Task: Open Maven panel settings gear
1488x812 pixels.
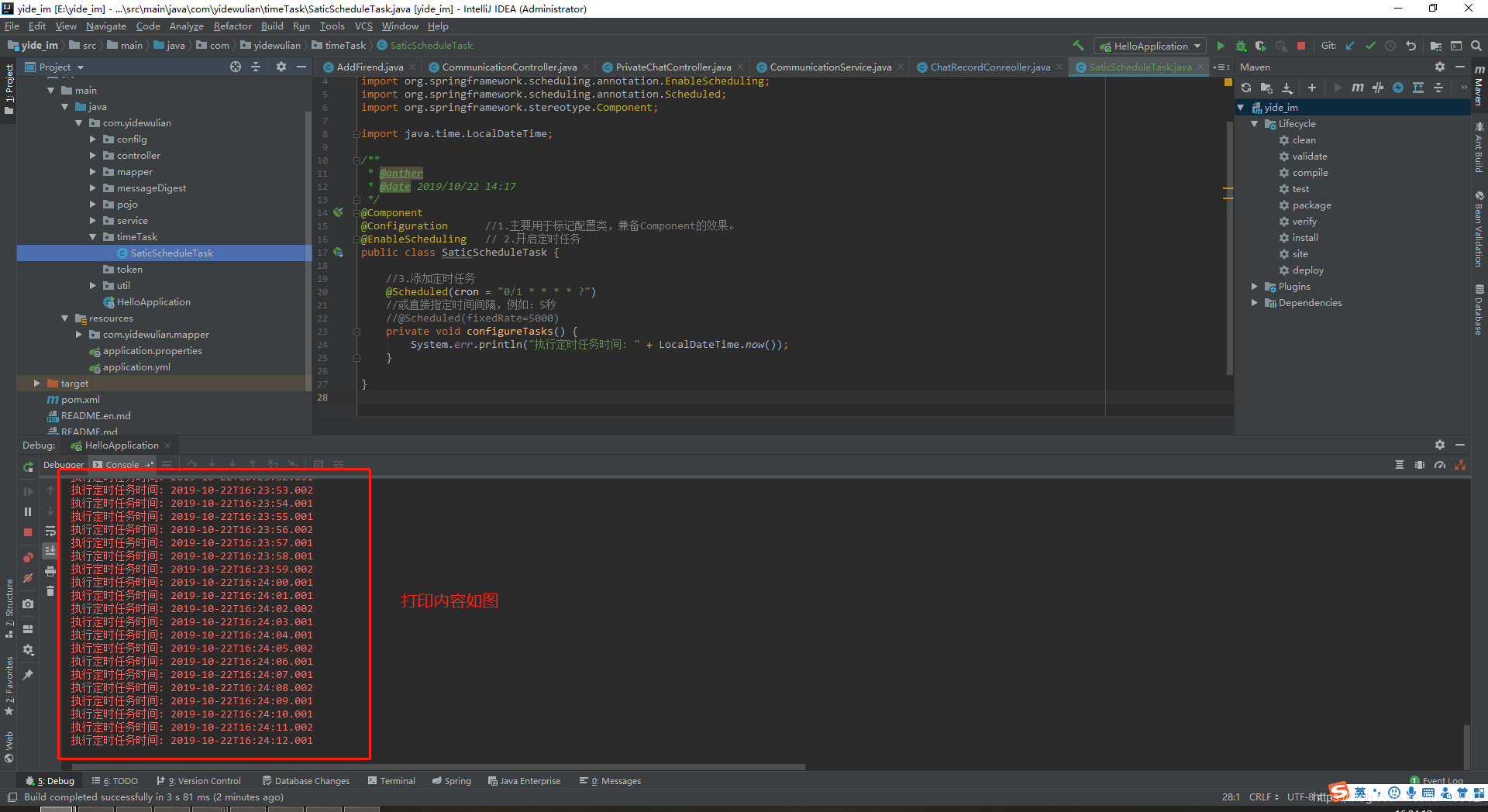Action: (x=1439, y=67)
